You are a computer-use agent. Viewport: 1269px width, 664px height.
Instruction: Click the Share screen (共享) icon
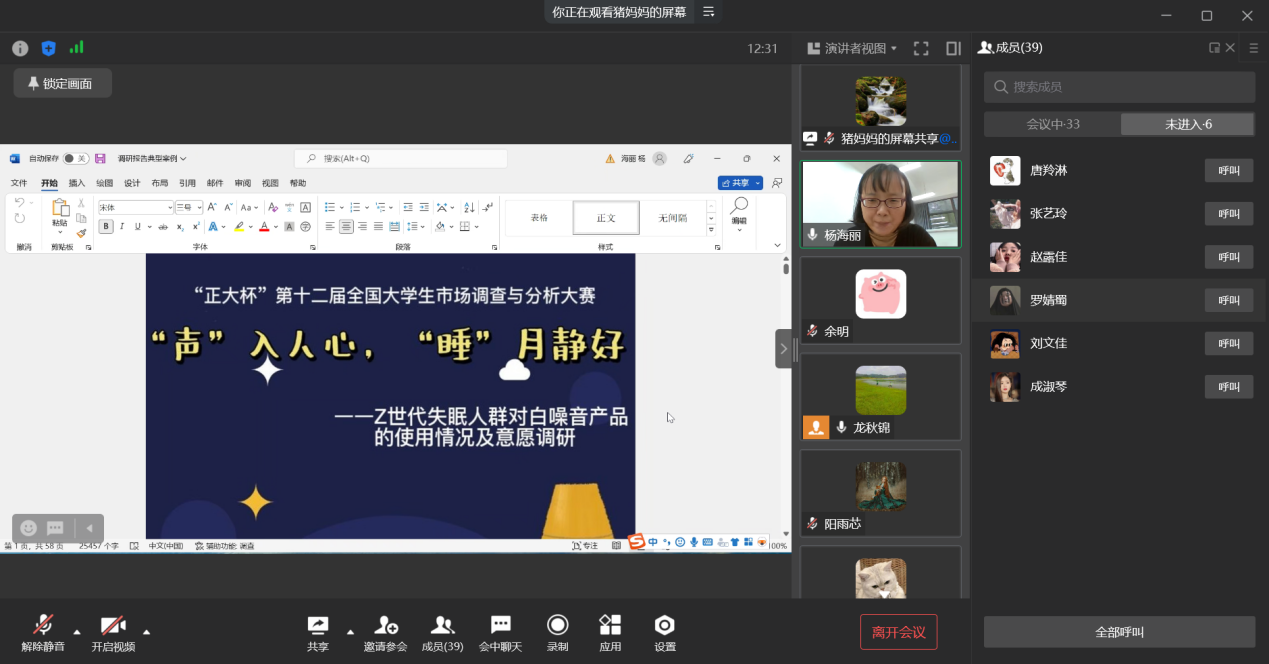click(x=318, y=626)
